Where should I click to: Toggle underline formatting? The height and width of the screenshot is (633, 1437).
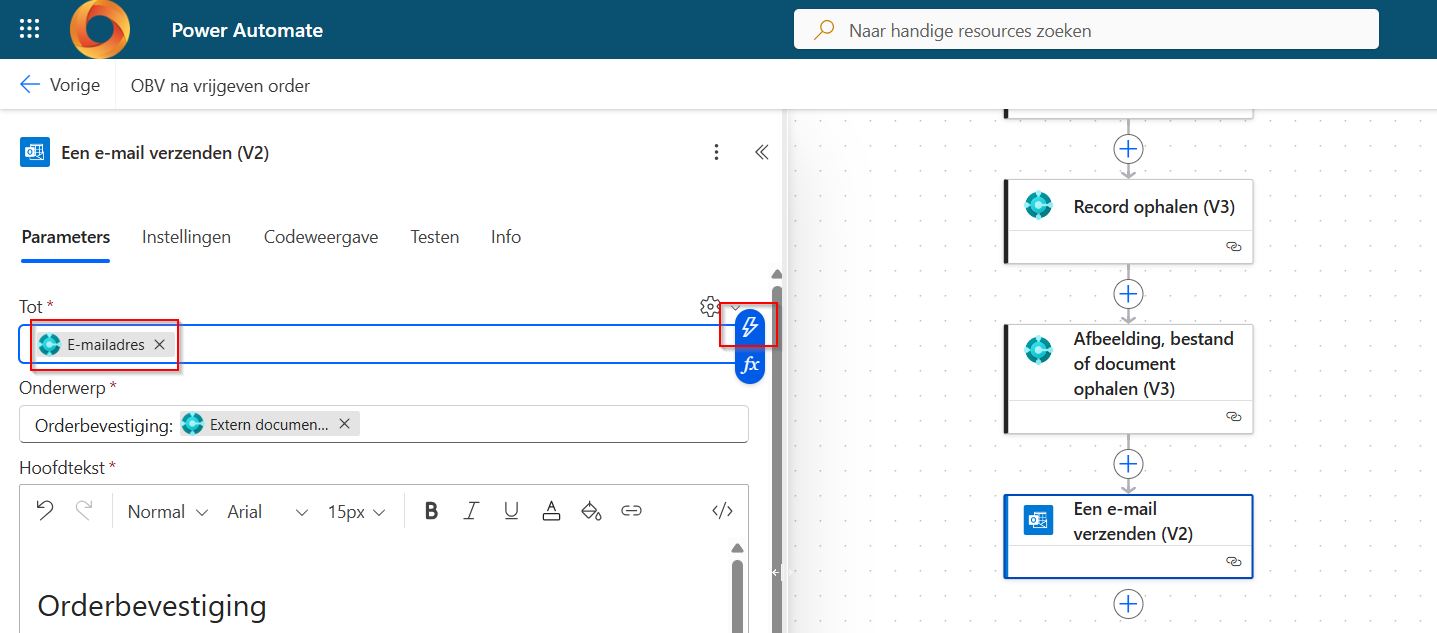511,511
